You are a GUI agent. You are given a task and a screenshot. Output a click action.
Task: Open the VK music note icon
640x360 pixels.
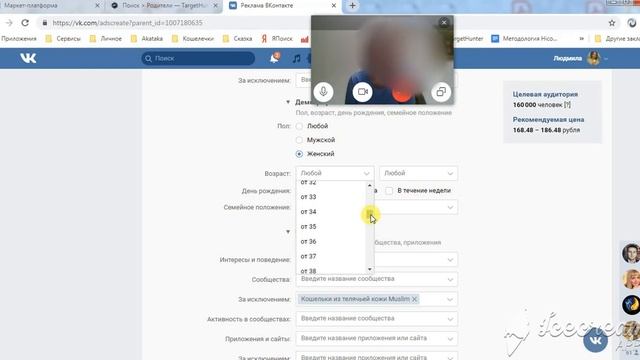297,58
